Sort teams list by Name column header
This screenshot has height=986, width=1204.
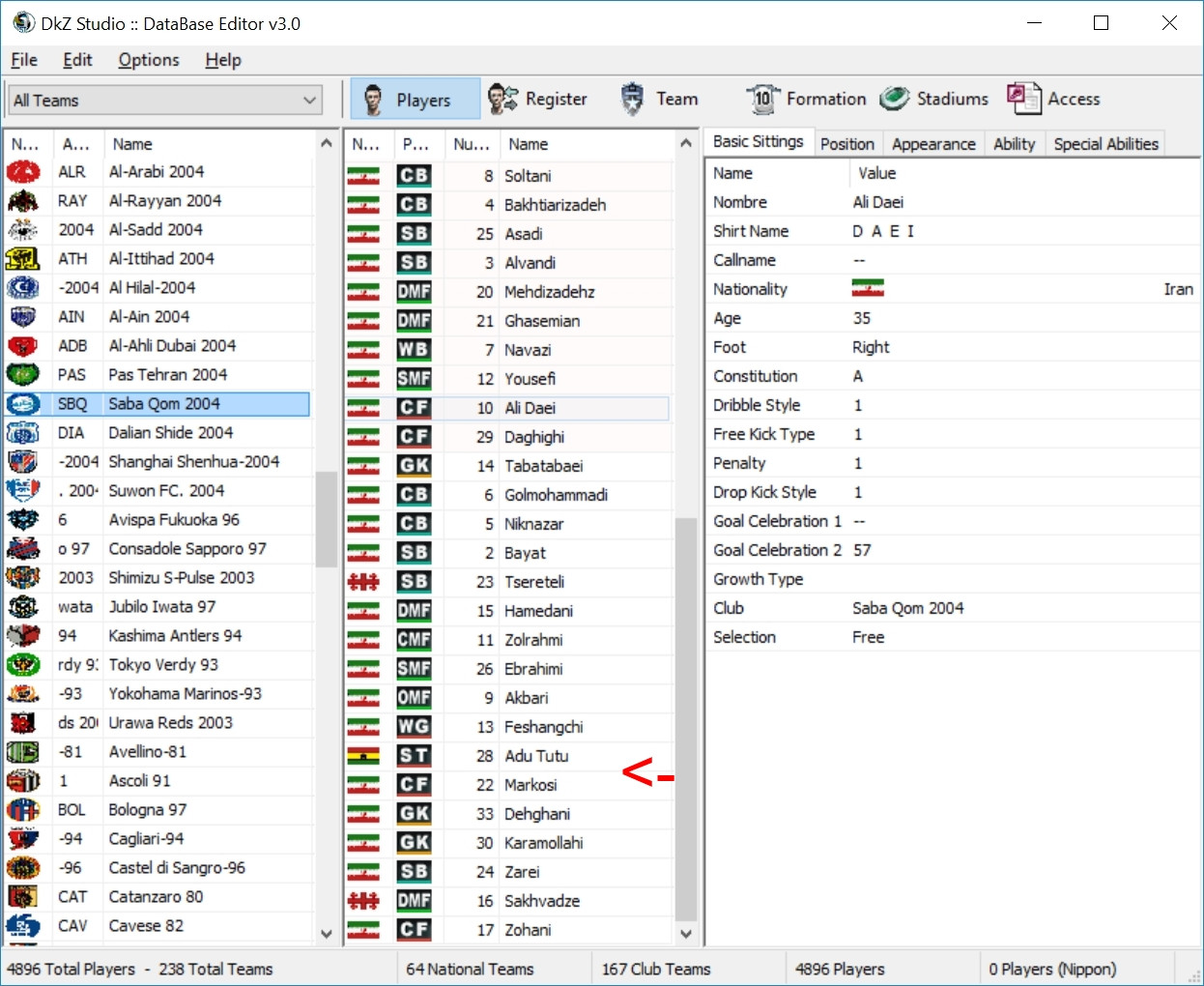point(209,144)
